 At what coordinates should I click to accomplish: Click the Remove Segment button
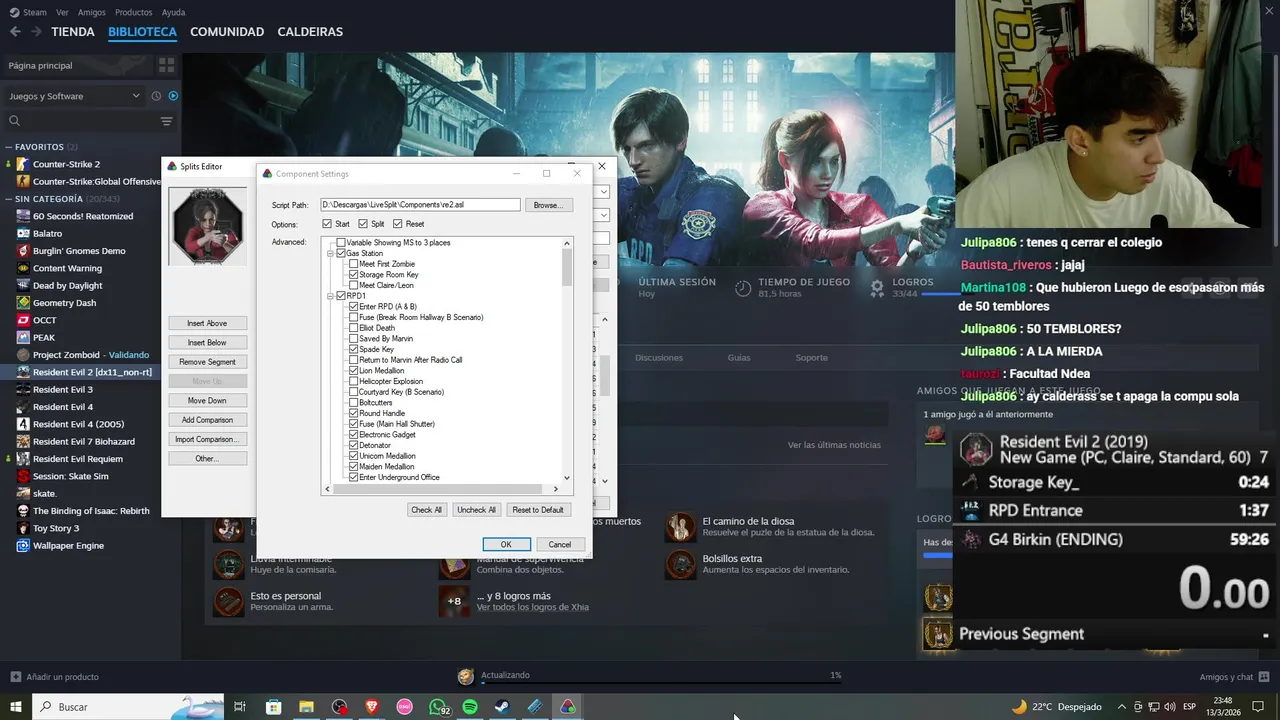coord(207,362)
